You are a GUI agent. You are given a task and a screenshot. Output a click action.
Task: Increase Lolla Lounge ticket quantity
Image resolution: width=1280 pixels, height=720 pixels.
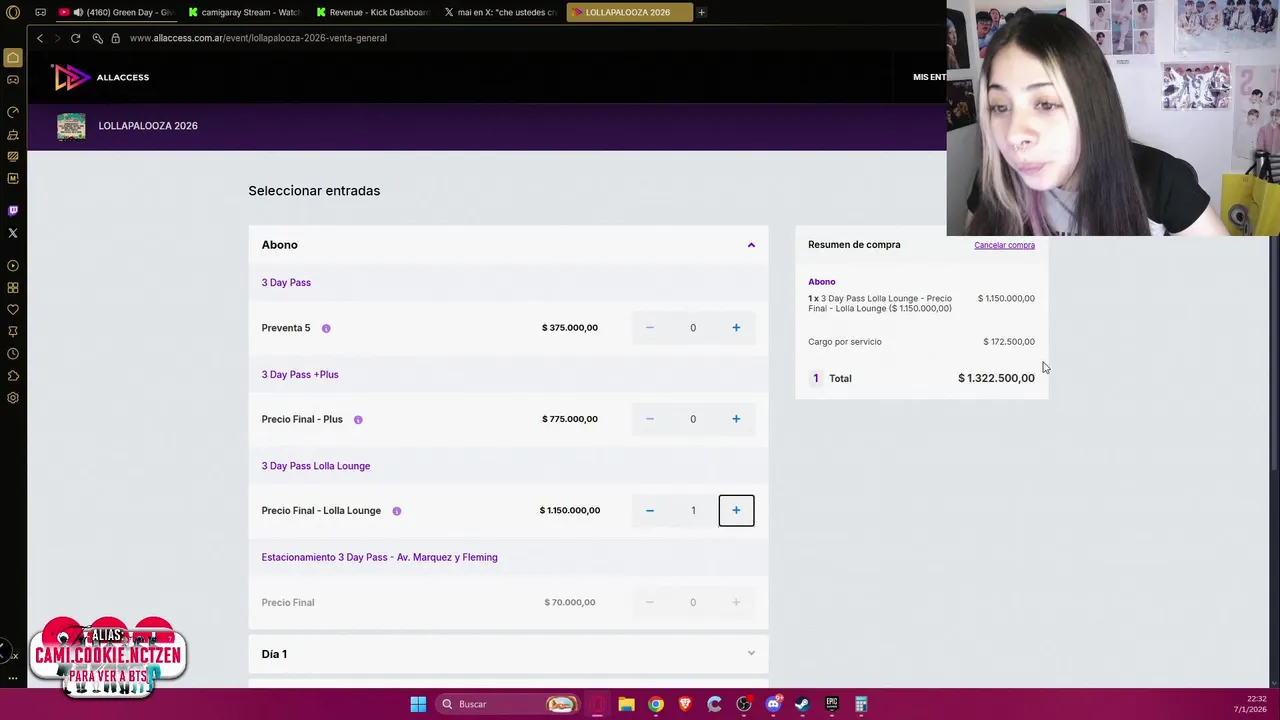(x=736, y=511)
